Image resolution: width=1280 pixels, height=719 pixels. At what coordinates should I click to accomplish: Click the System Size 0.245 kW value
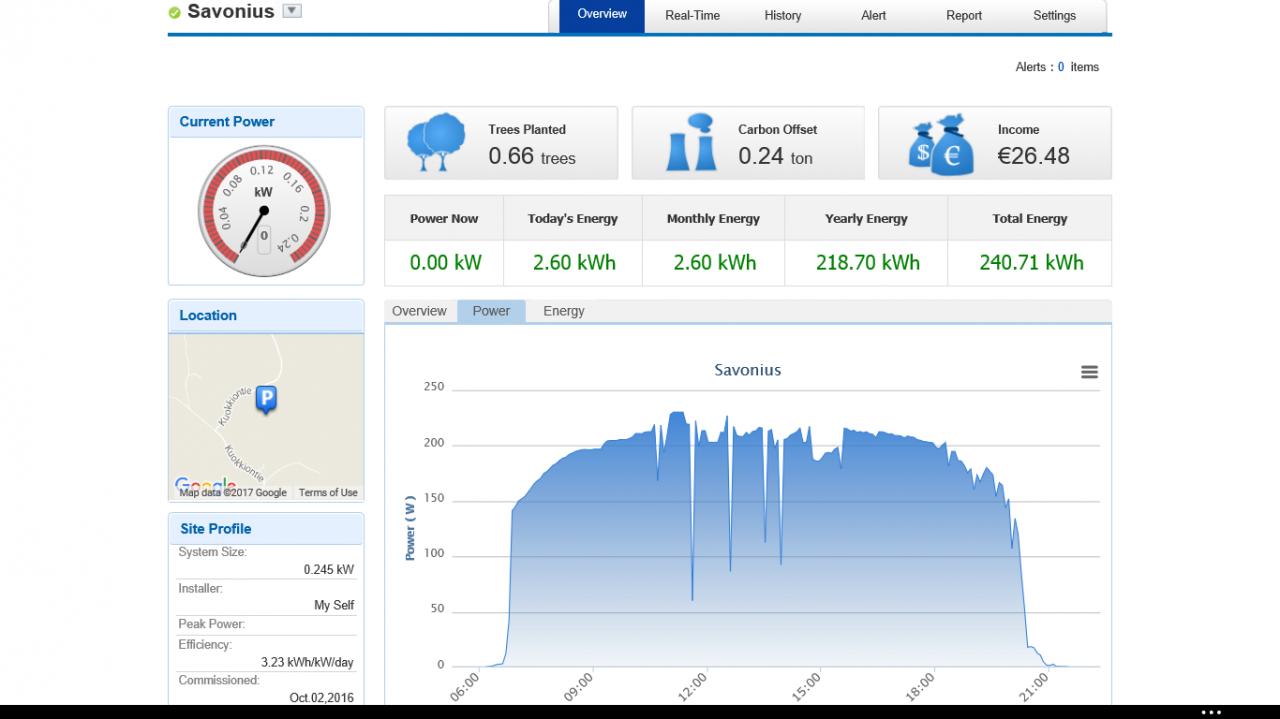pos(329,570)
